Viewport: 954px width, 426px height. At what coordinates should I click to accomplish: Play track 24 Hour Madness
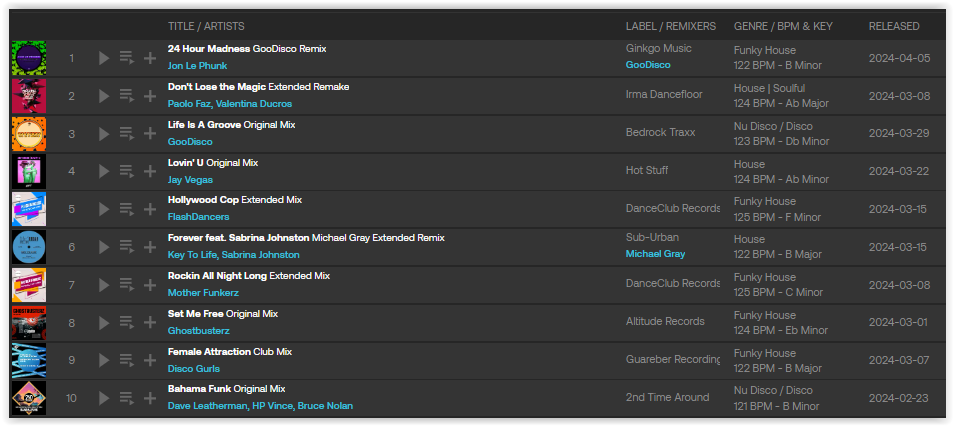tap(104, 58)
